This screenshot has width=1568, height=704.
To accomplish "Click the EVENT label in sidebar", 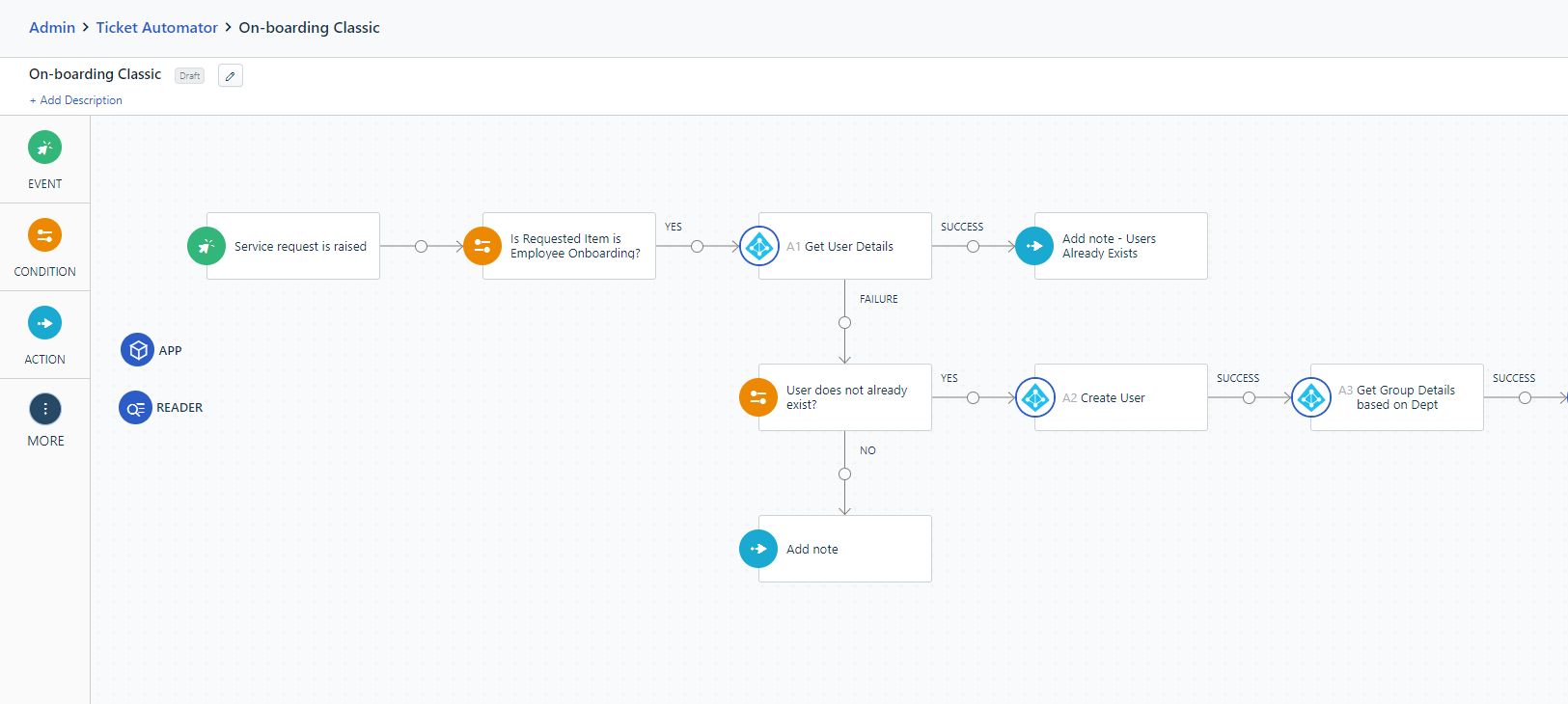I will (45, 184).
